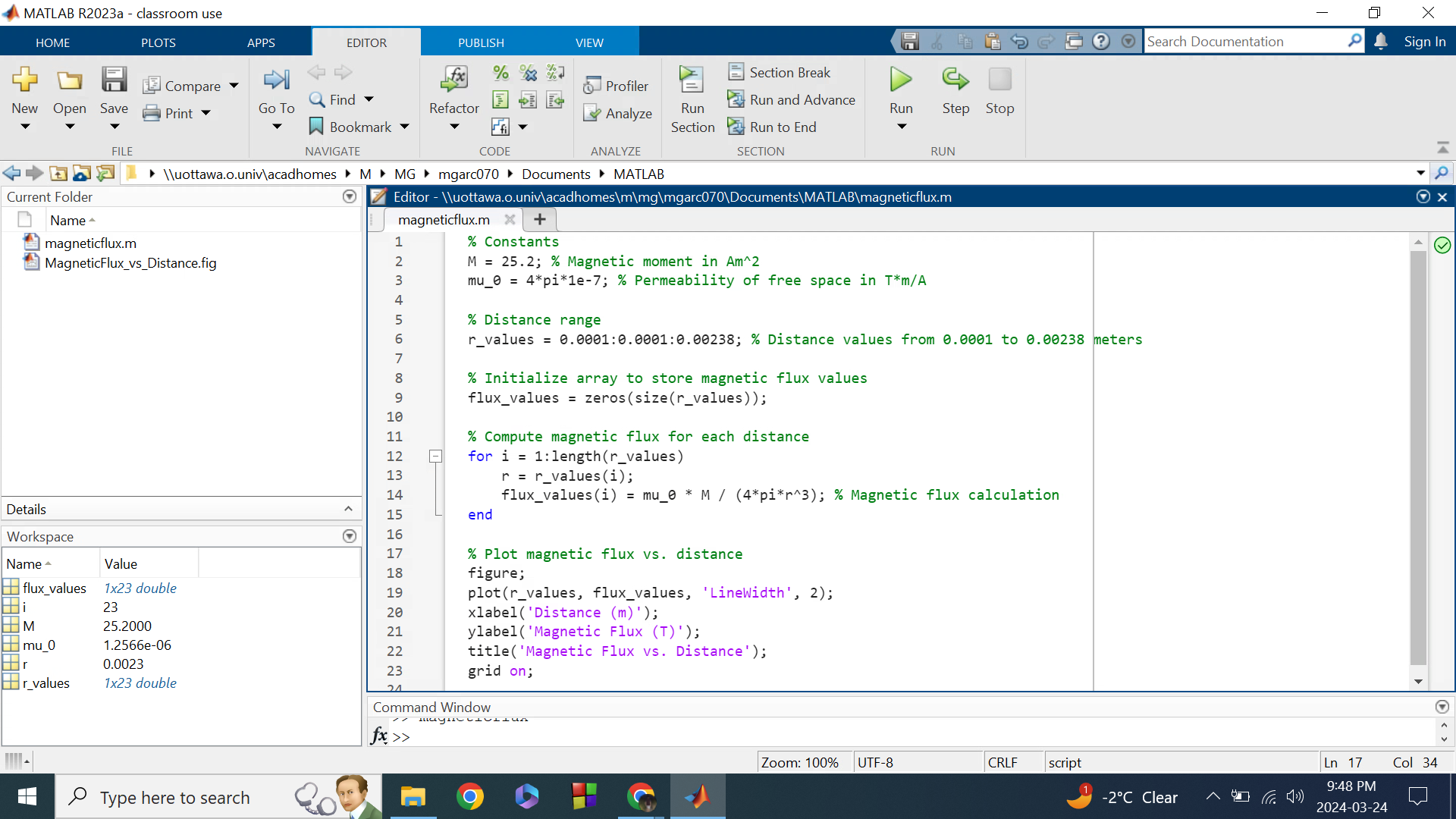Screen dimensions: 1456x819
Task: Open the Compare dropdown arrow
Action: click(234, 86)
